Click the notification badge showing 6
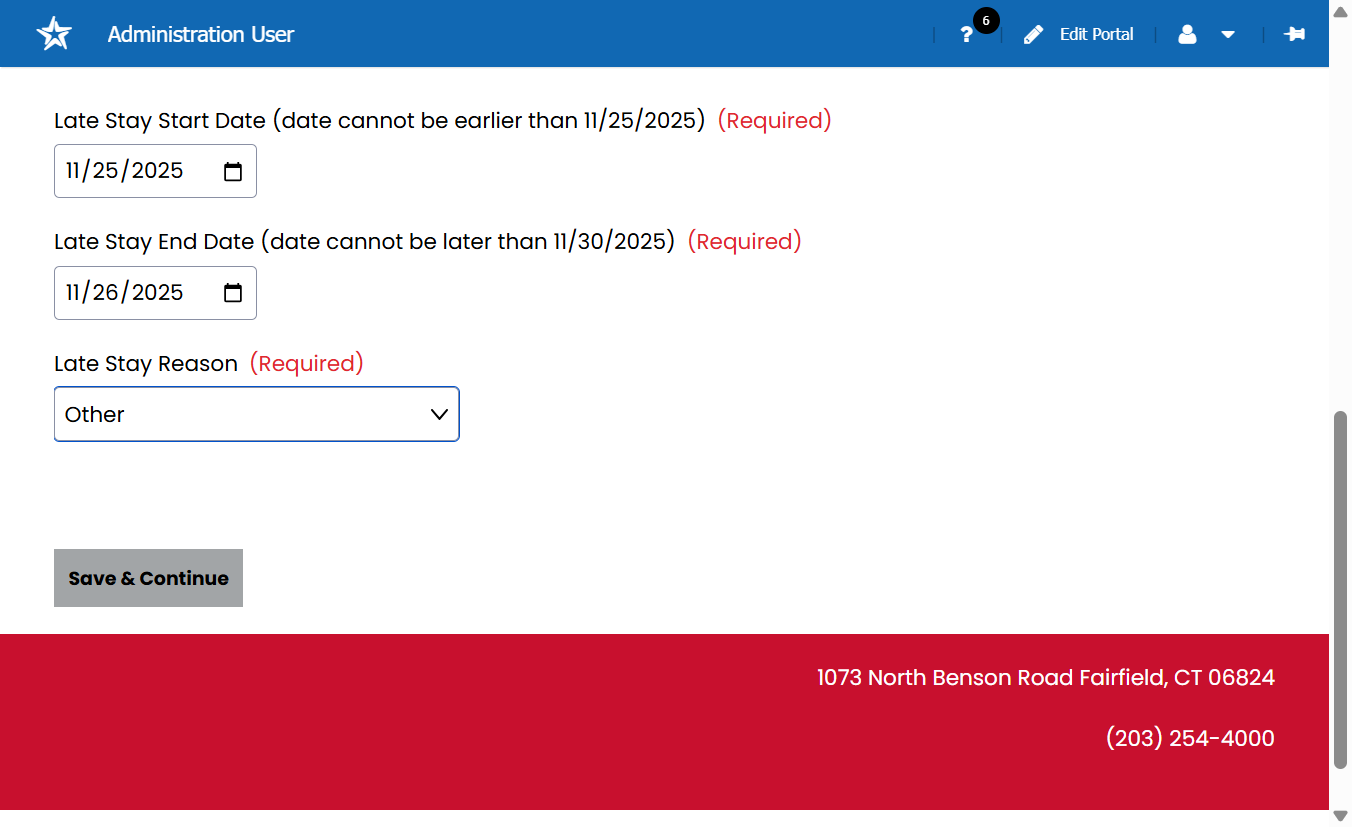 click(x=986, y=21)
